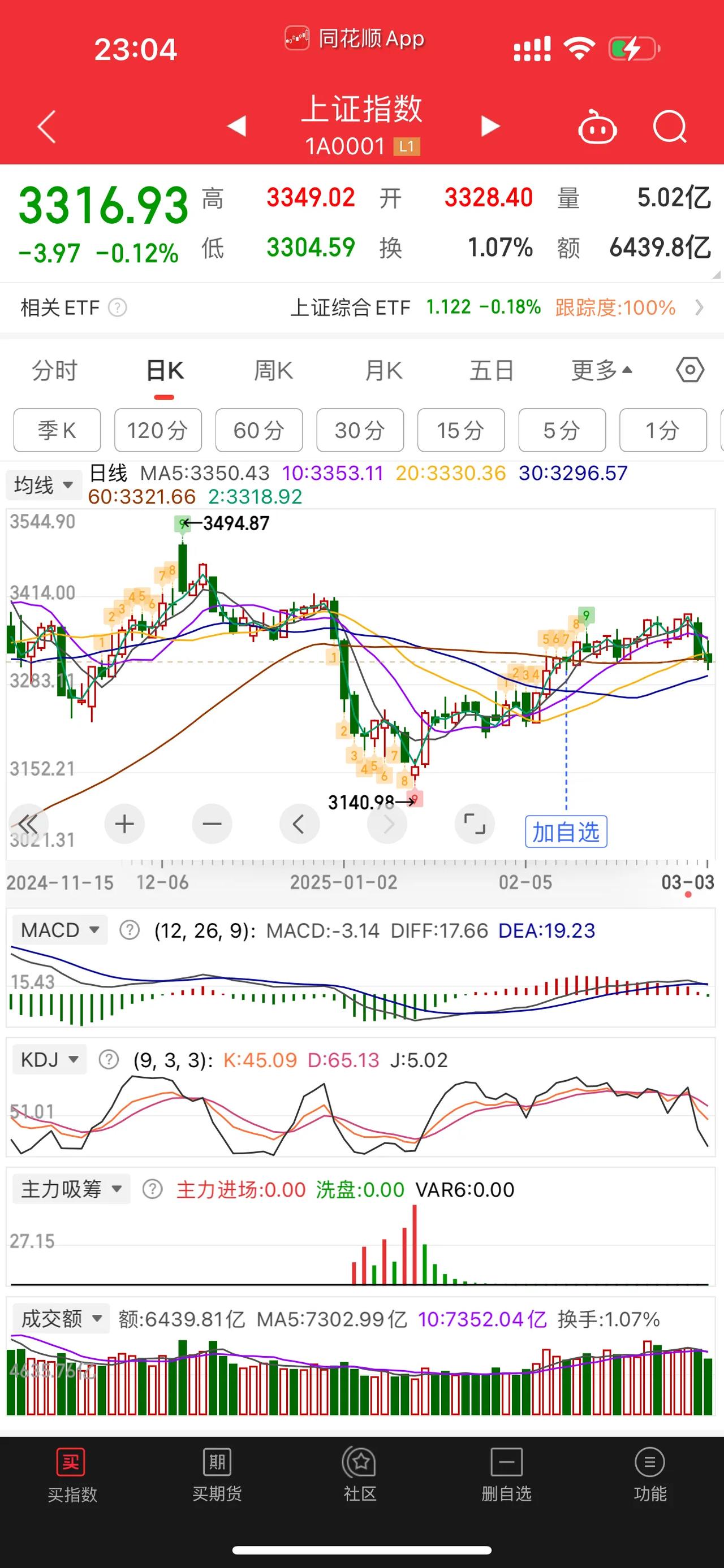Screen dimensions: 724x1568
Task: Open 社区 community tab
Action: [360, 1475]
